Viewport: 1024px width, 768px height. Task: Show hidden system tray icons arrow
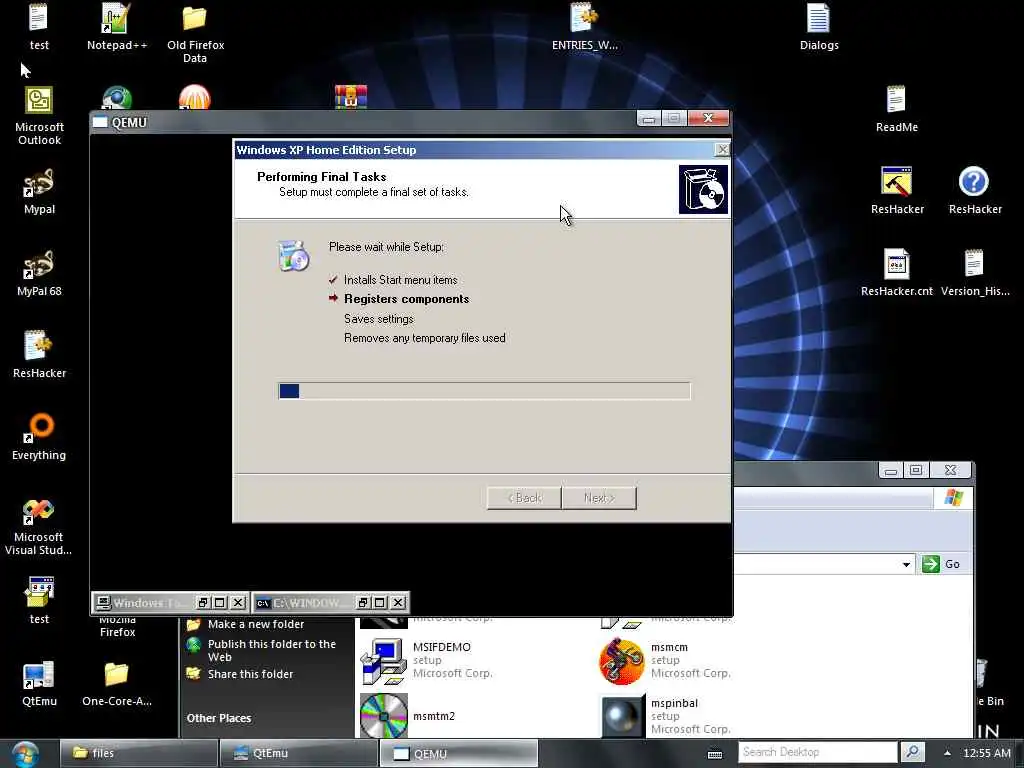click(x=947, y=753)
